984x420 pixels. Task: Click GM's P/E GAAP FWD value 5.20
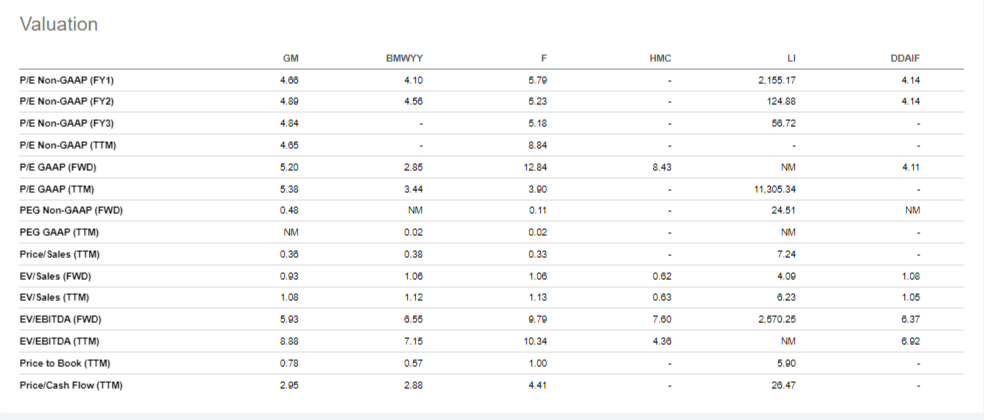289,168
